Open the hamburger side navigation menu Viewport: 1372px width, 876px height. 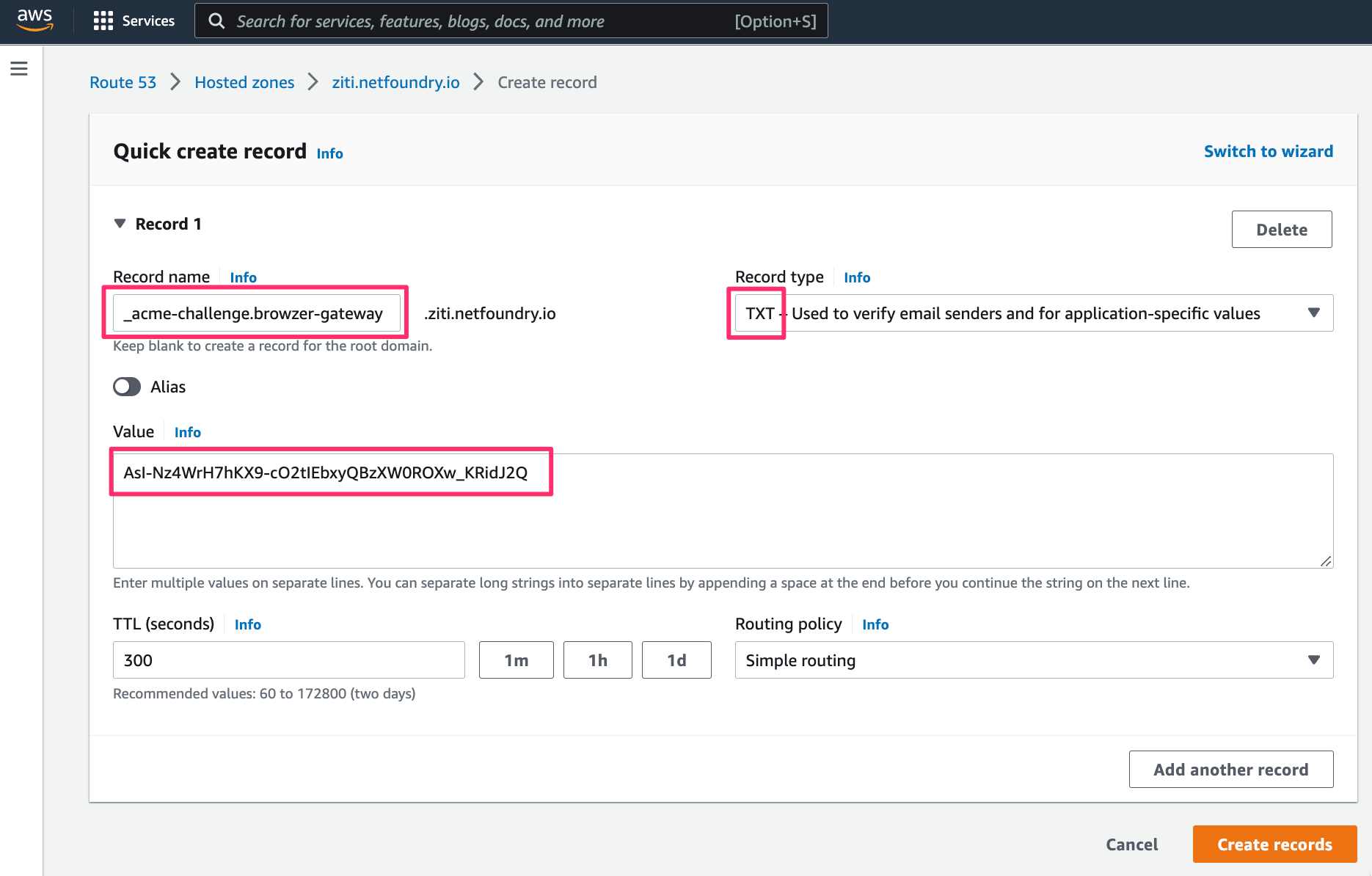pos(19,69)
